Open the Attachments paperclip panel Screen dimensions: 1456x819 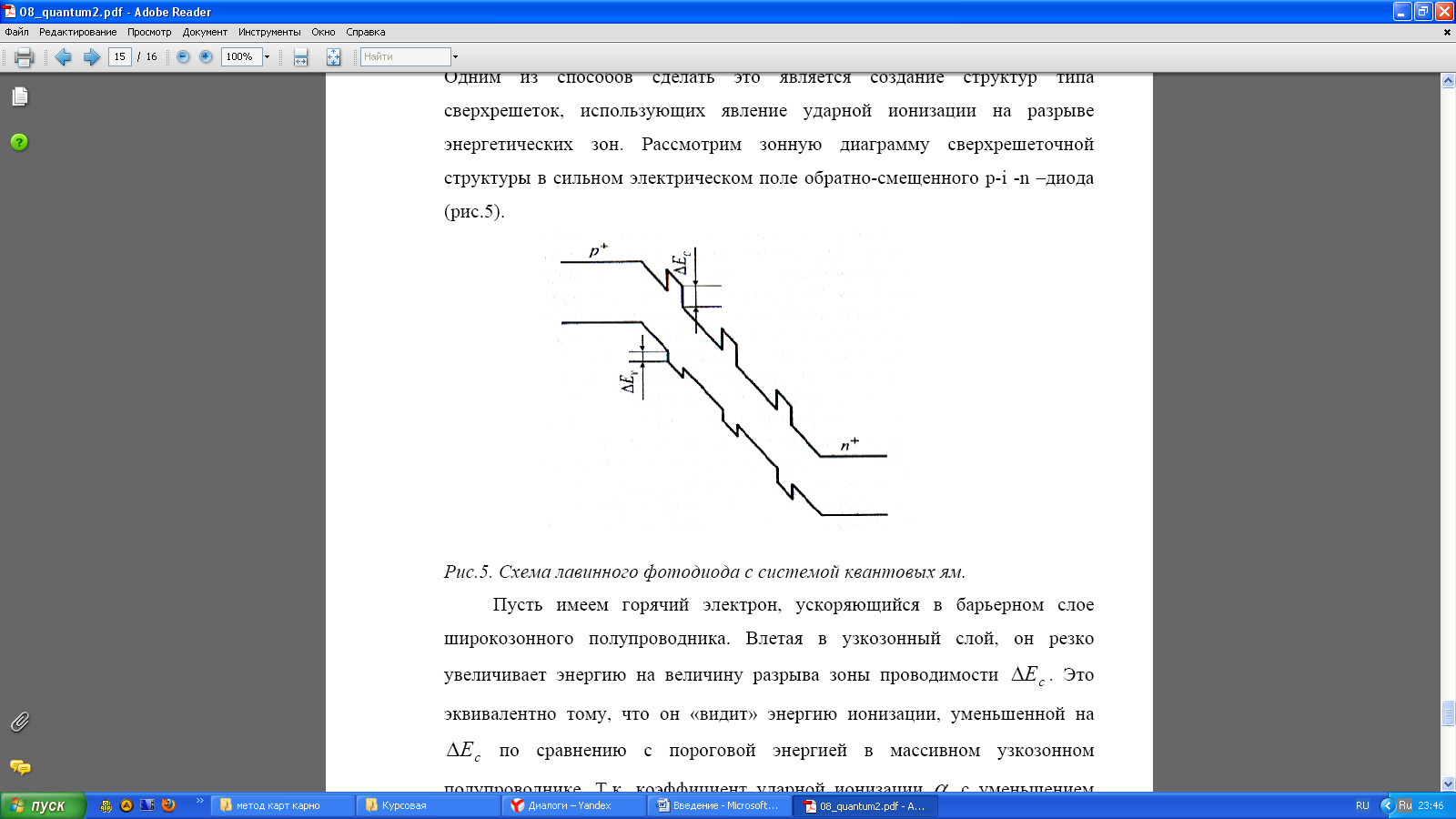coord(20,722)
